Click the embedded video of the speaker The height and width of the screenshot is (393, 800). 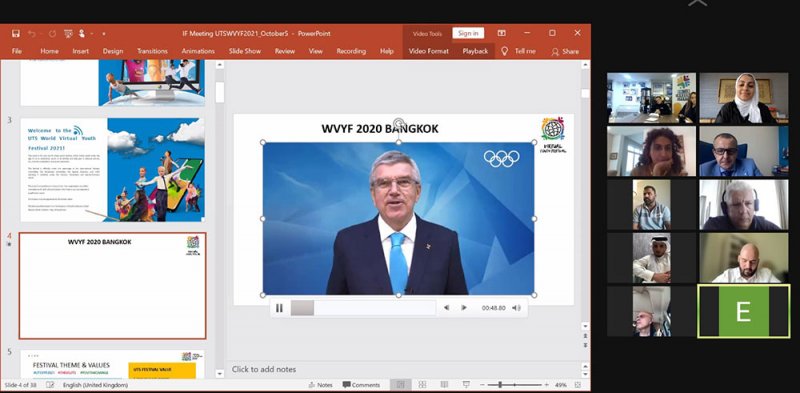pyautogui.click(x=398, y=218)
